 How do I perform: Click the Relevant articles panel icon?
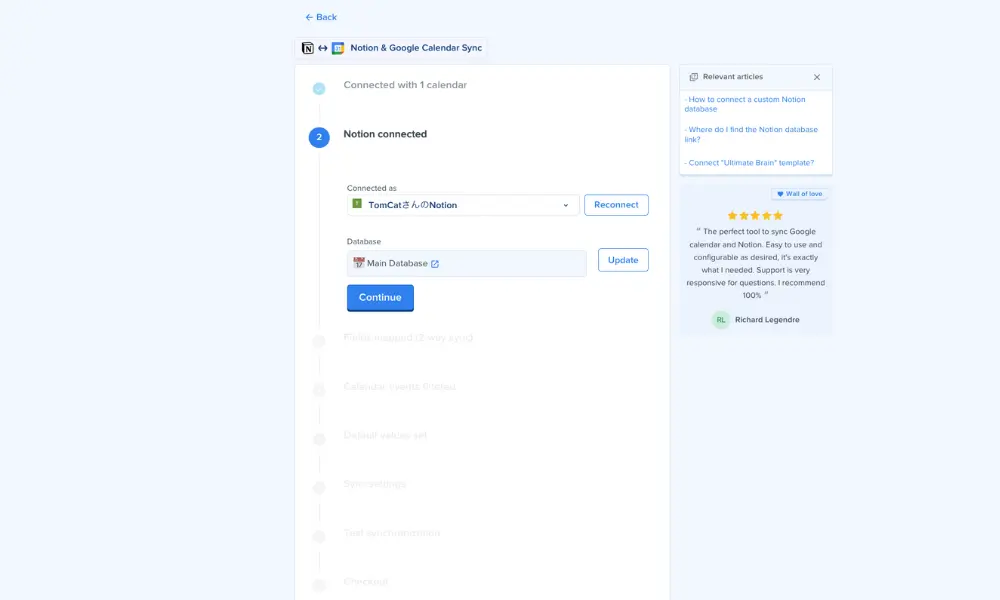click(694, 77)
